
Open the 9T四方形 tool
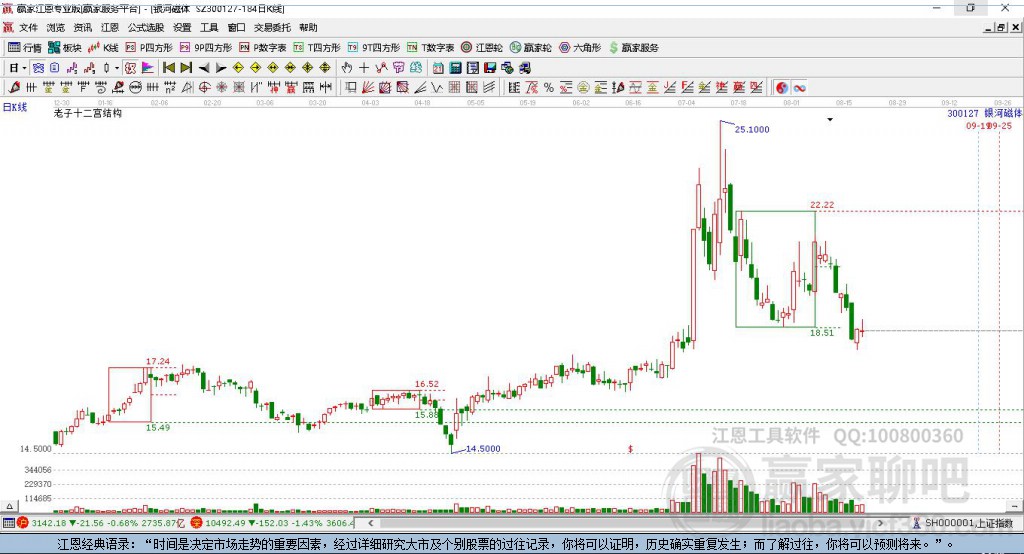click(x=374, y=48)
